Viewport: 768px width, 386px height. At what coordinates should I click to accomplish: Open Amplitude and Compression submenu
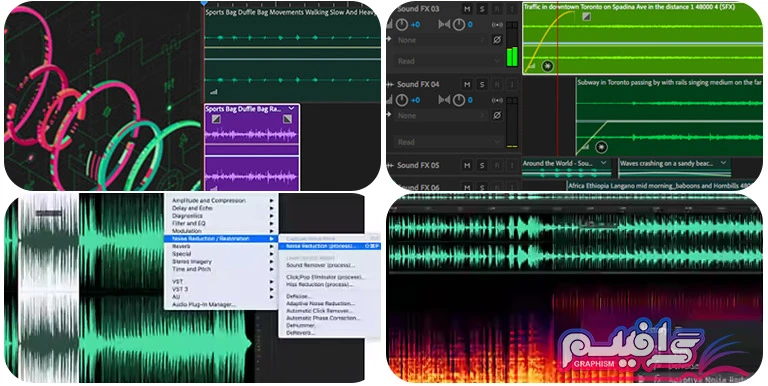pyautogui.click(x=221, y=200)
